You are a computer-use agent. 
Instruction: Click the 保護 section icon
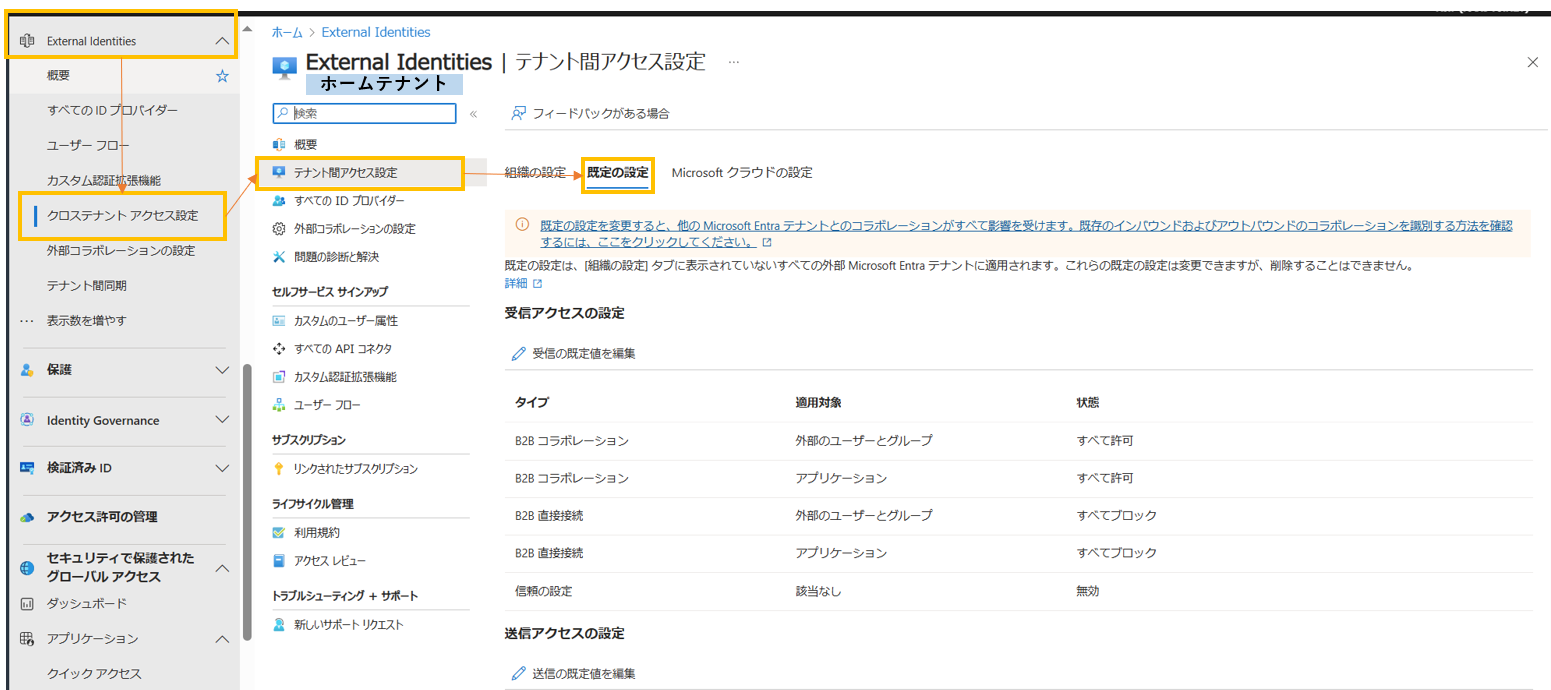coord(27,370)
